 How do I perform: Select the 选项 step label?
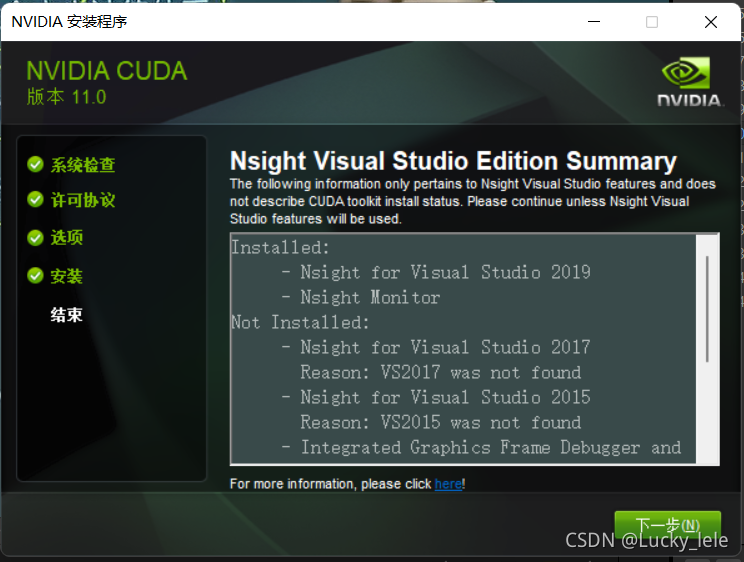[67, 237]
